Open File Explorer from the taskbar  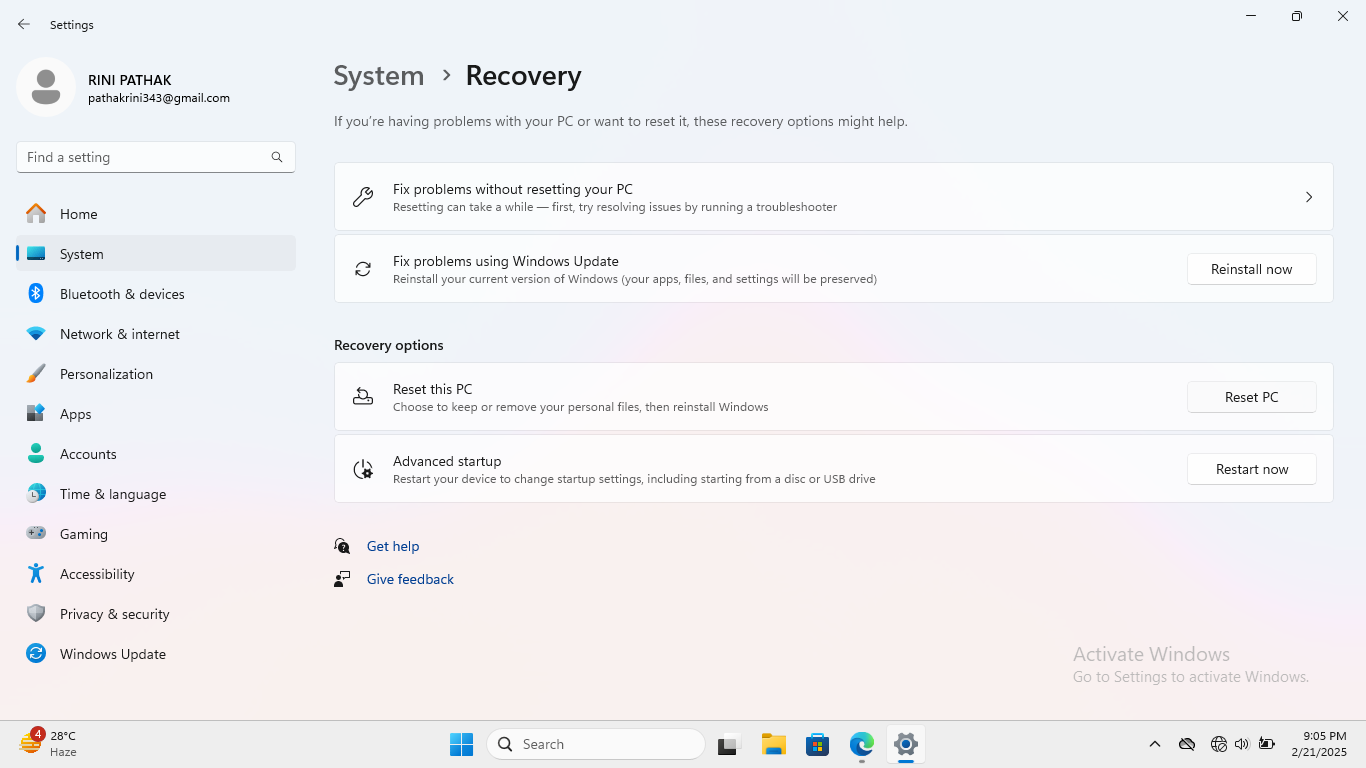click(x=773, y=744)
